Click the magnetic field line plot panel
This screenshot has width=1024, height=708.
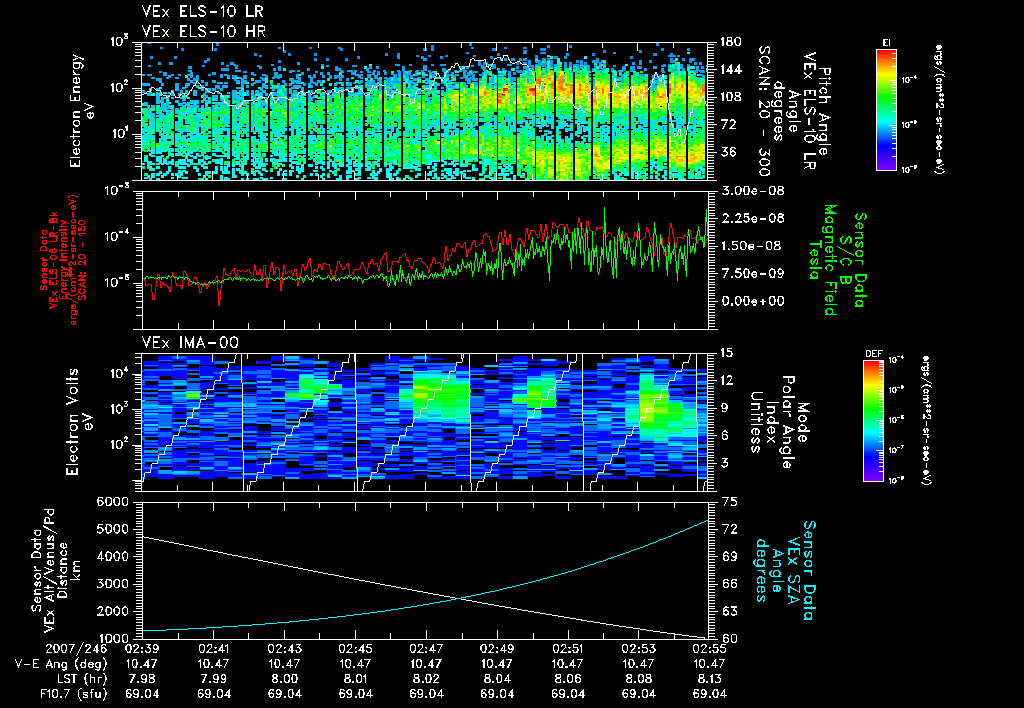click(424, 260)
